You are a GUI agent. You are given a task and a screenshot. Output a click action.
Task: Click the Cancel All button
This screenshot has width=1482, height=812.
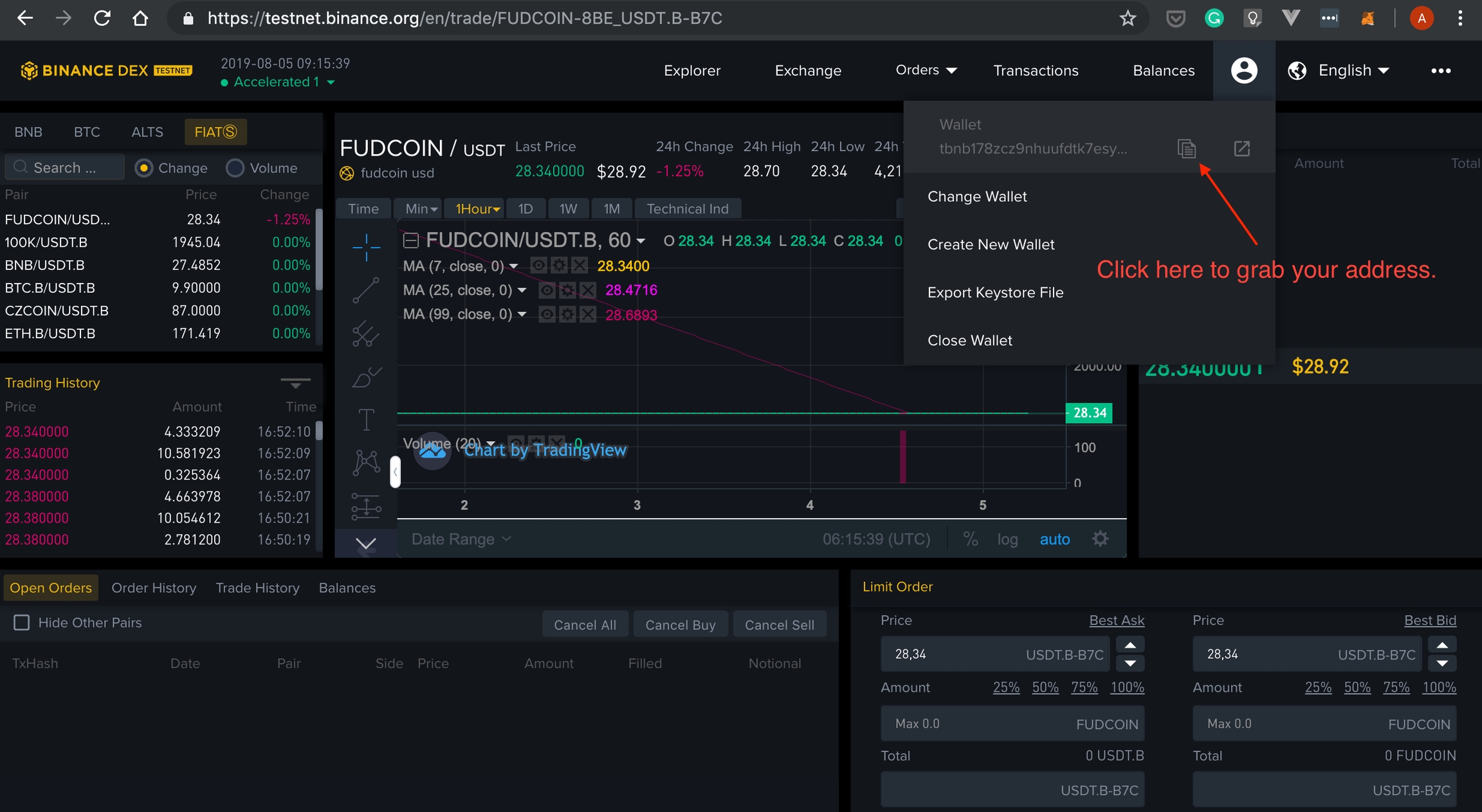tap(585, 624)
